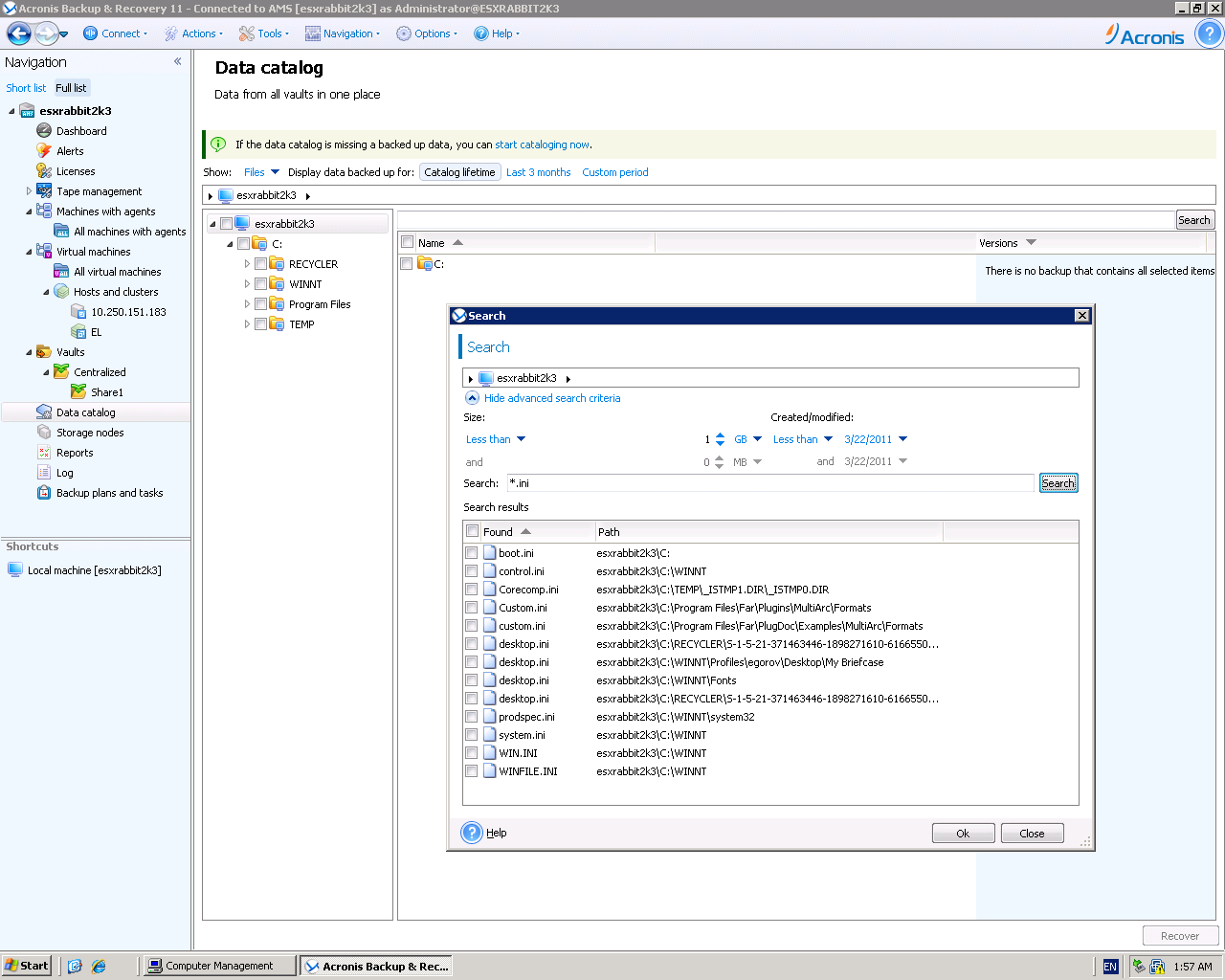Check the boot.ini result checkbox
The image size is (1225, 980).
[472, 553]
